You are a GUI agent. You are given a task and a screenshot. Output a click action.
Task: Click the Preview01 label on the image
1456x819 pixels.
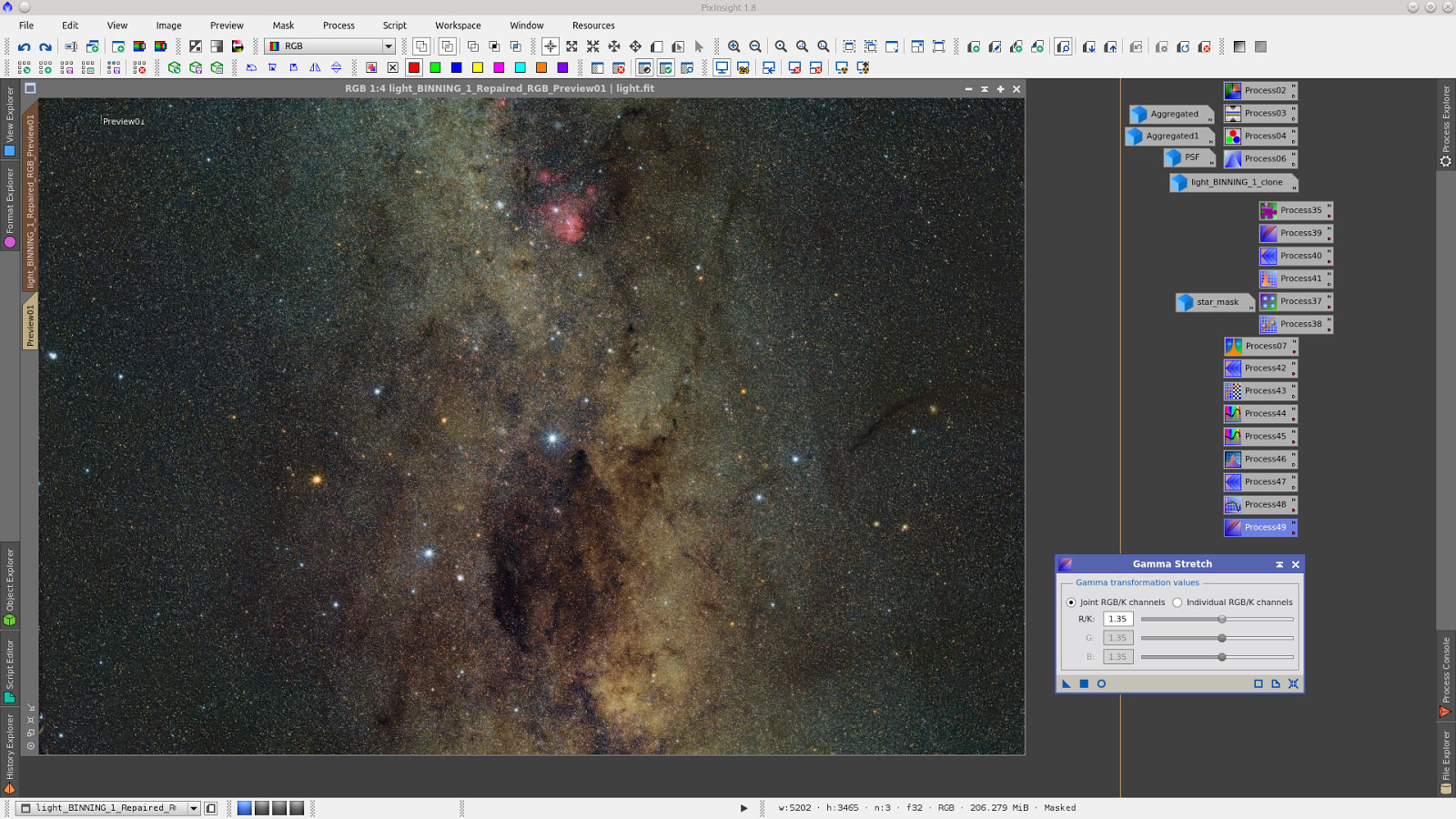(x=123, y=121)
